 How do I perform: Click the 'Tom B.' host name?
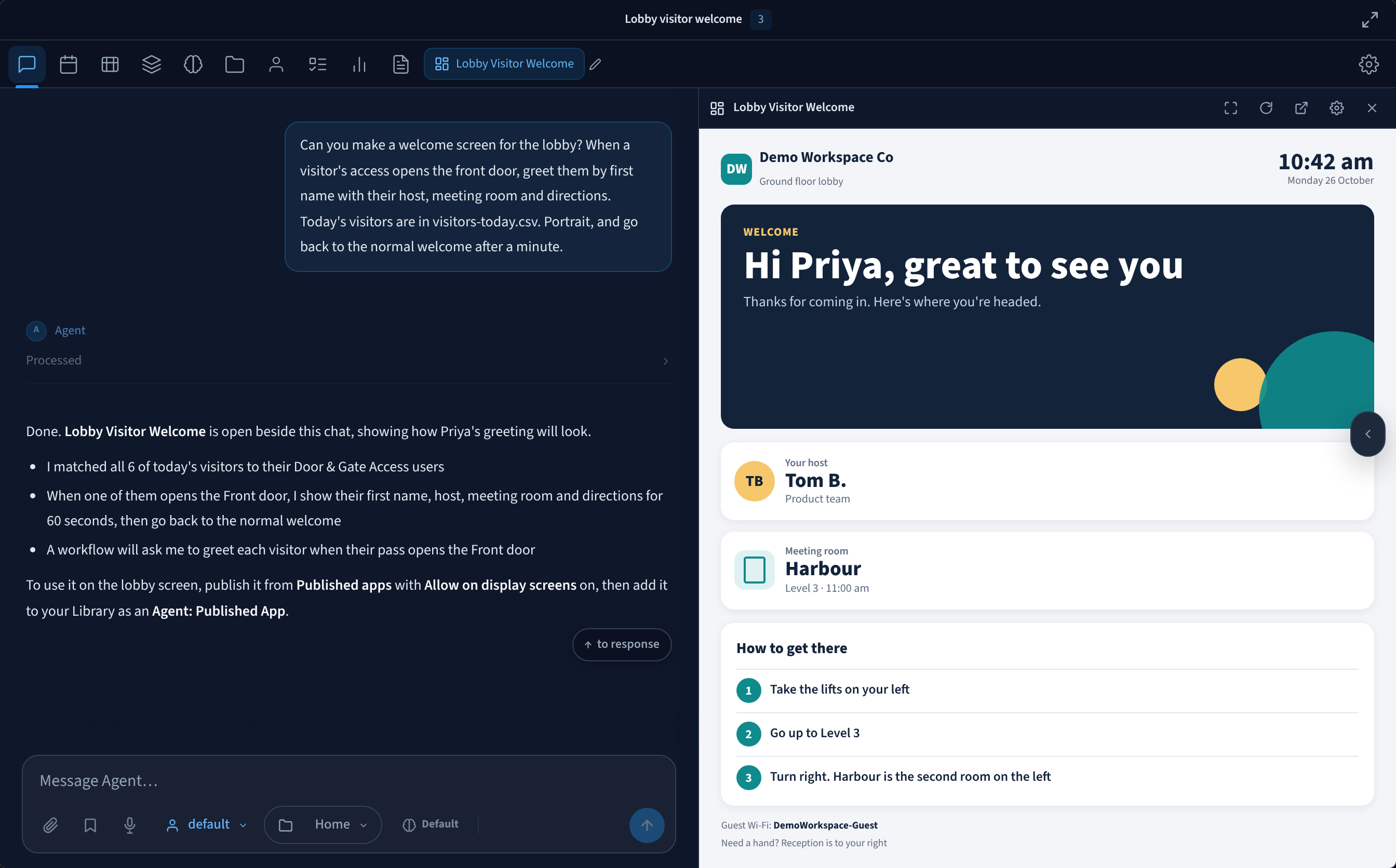[815, 480]
